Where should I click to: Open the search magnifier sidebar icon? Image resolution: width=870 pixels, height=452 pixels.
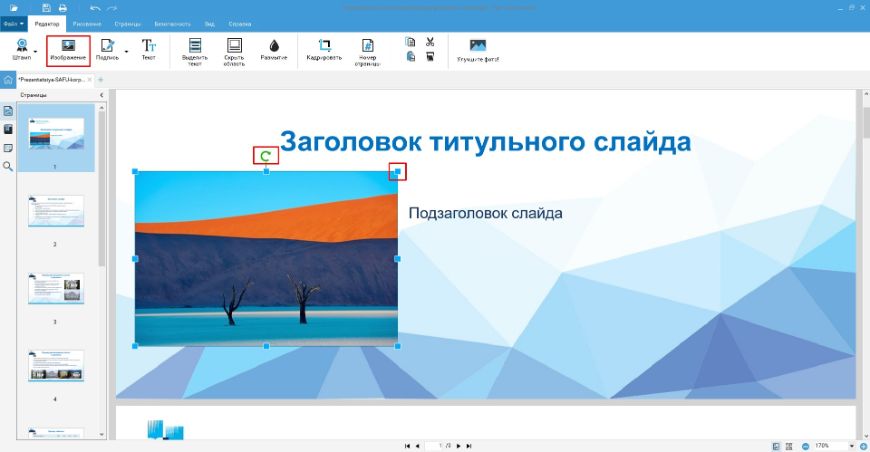[8, 166]
